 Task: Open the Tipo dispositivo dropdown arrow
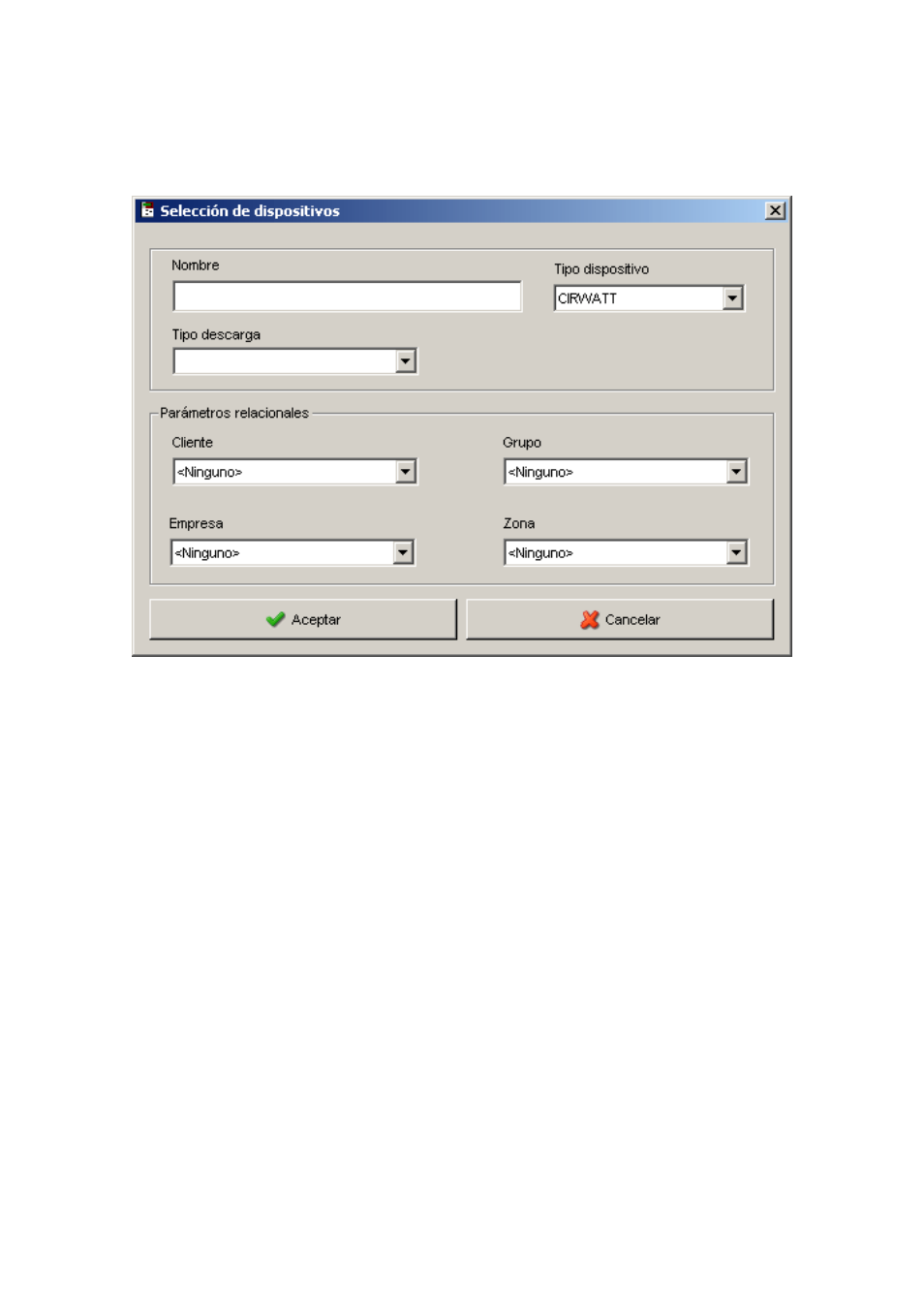point(733,298)
